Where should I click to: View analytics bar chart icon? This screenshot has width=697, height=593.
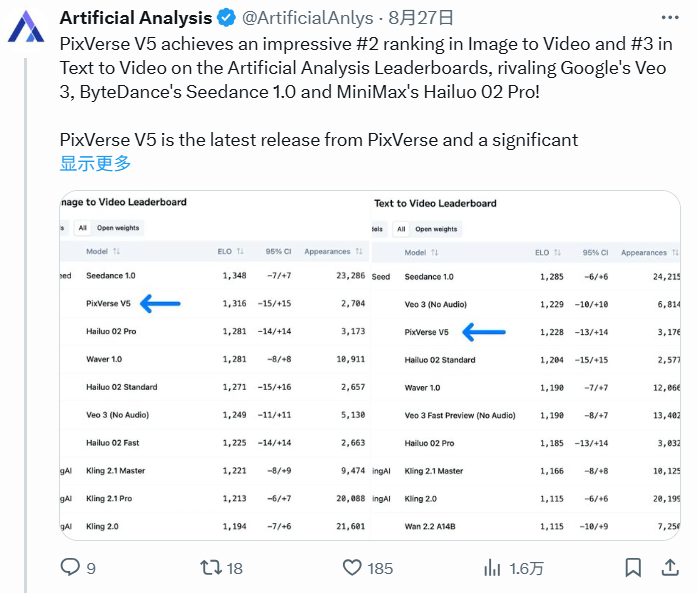pyautogui.click(x=492, y=568)
